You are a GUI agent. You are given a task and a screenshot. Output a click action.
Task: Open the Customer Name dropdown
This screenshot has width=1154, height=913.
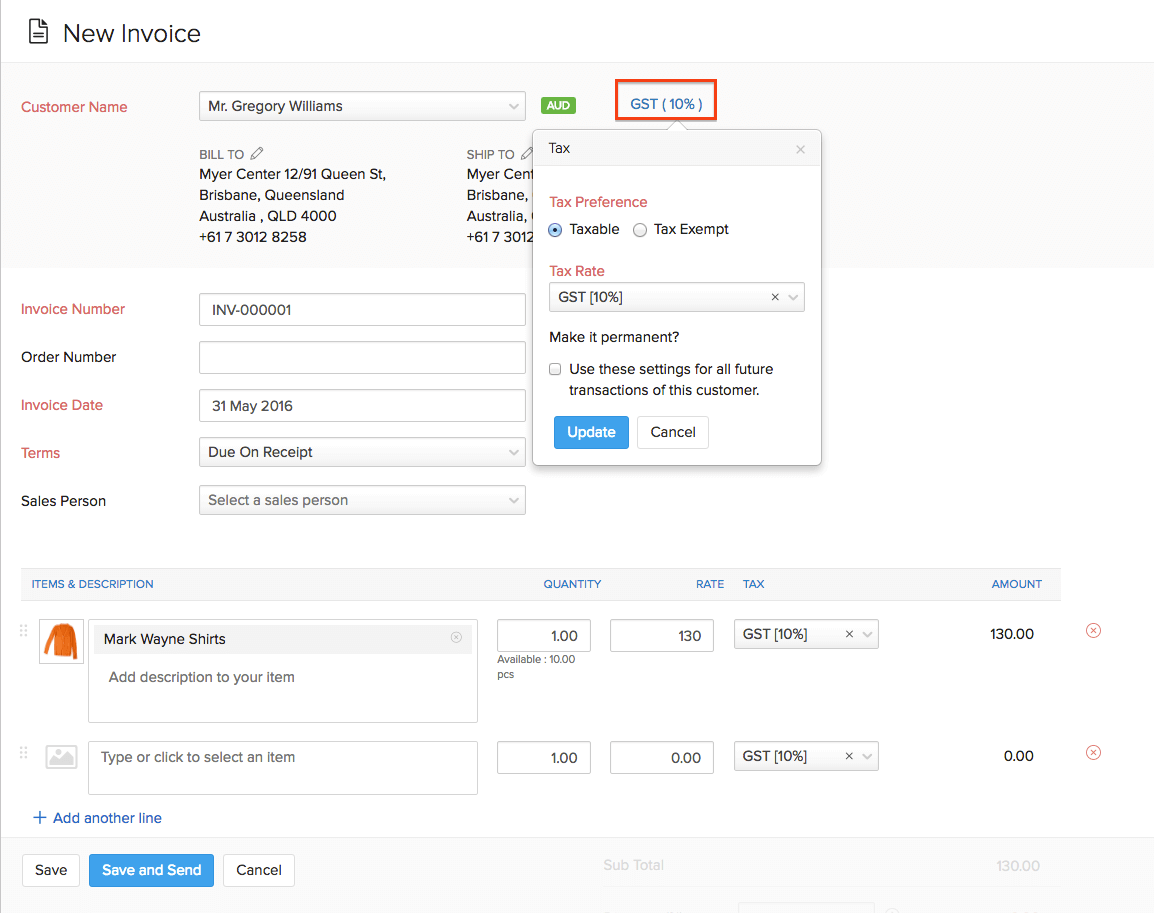[x=362, y=106]
